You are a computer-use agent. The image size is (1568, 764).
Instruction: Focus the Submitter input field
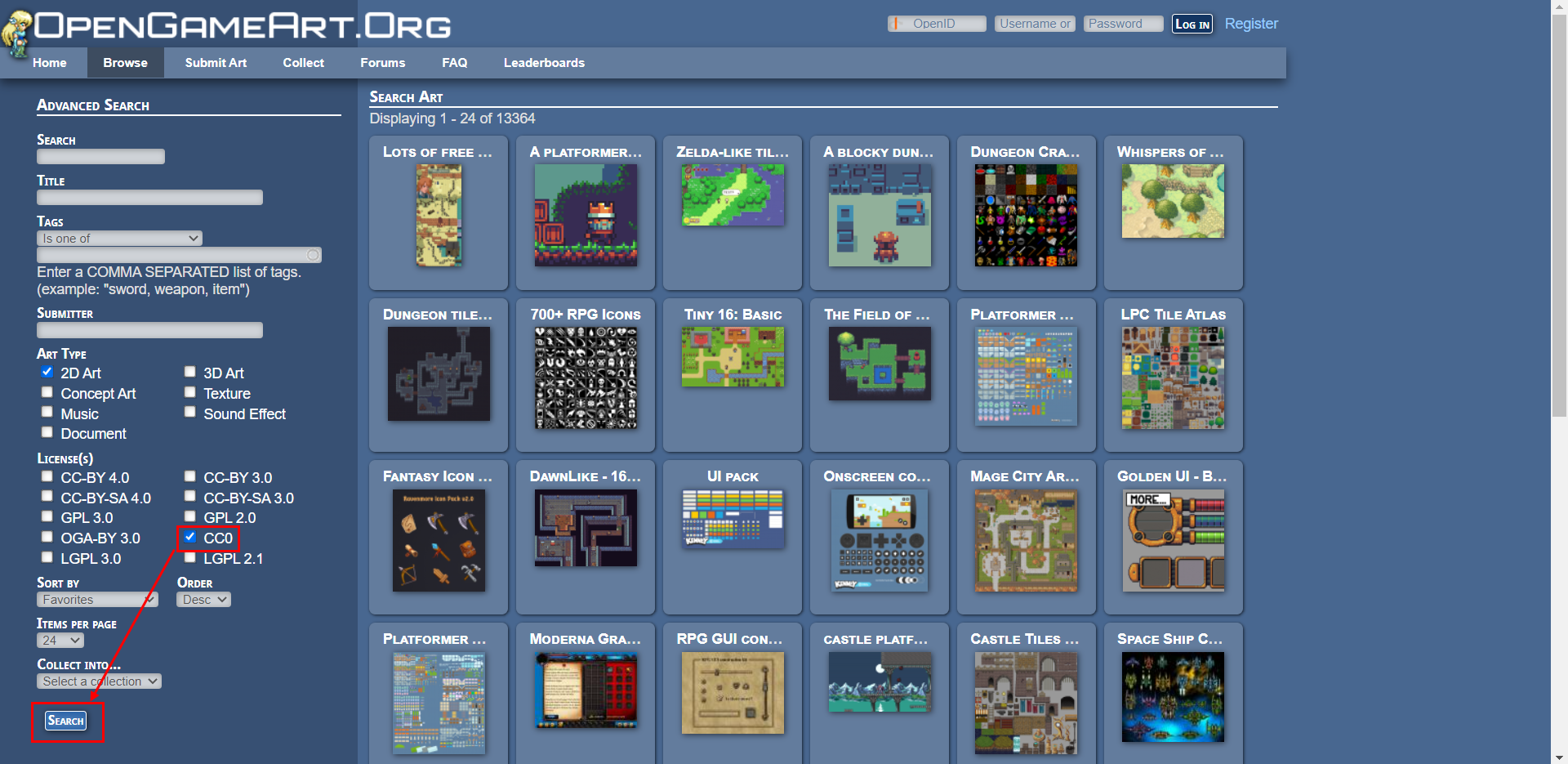coord(149,330)
